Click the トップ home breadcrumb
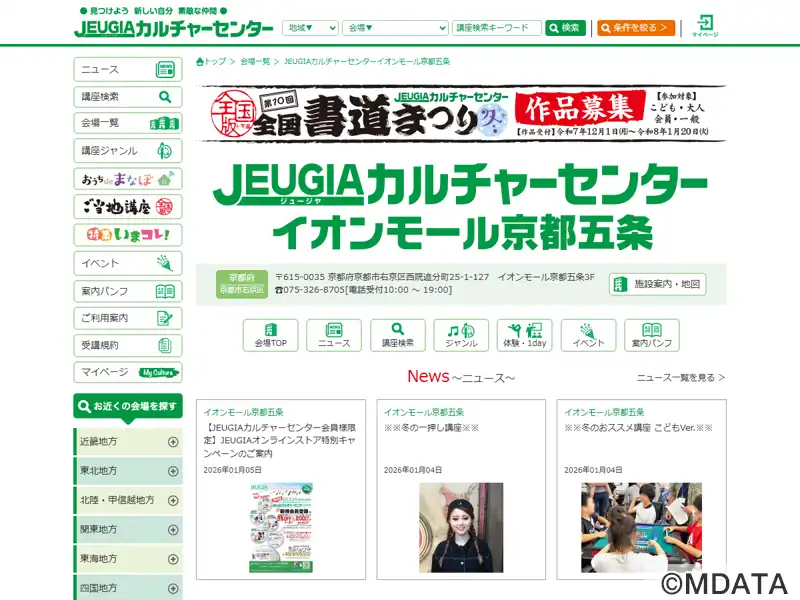 coord(211,61)
